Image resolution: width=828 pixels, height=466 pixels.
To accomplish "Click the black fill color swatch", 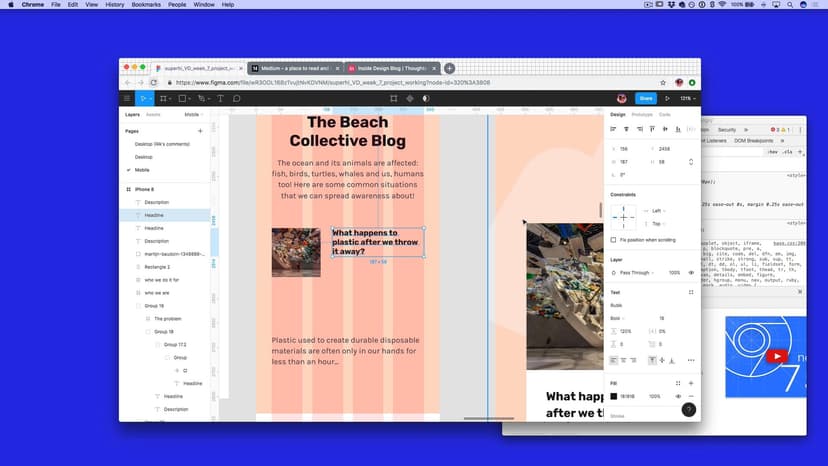I will pos(614,396).
